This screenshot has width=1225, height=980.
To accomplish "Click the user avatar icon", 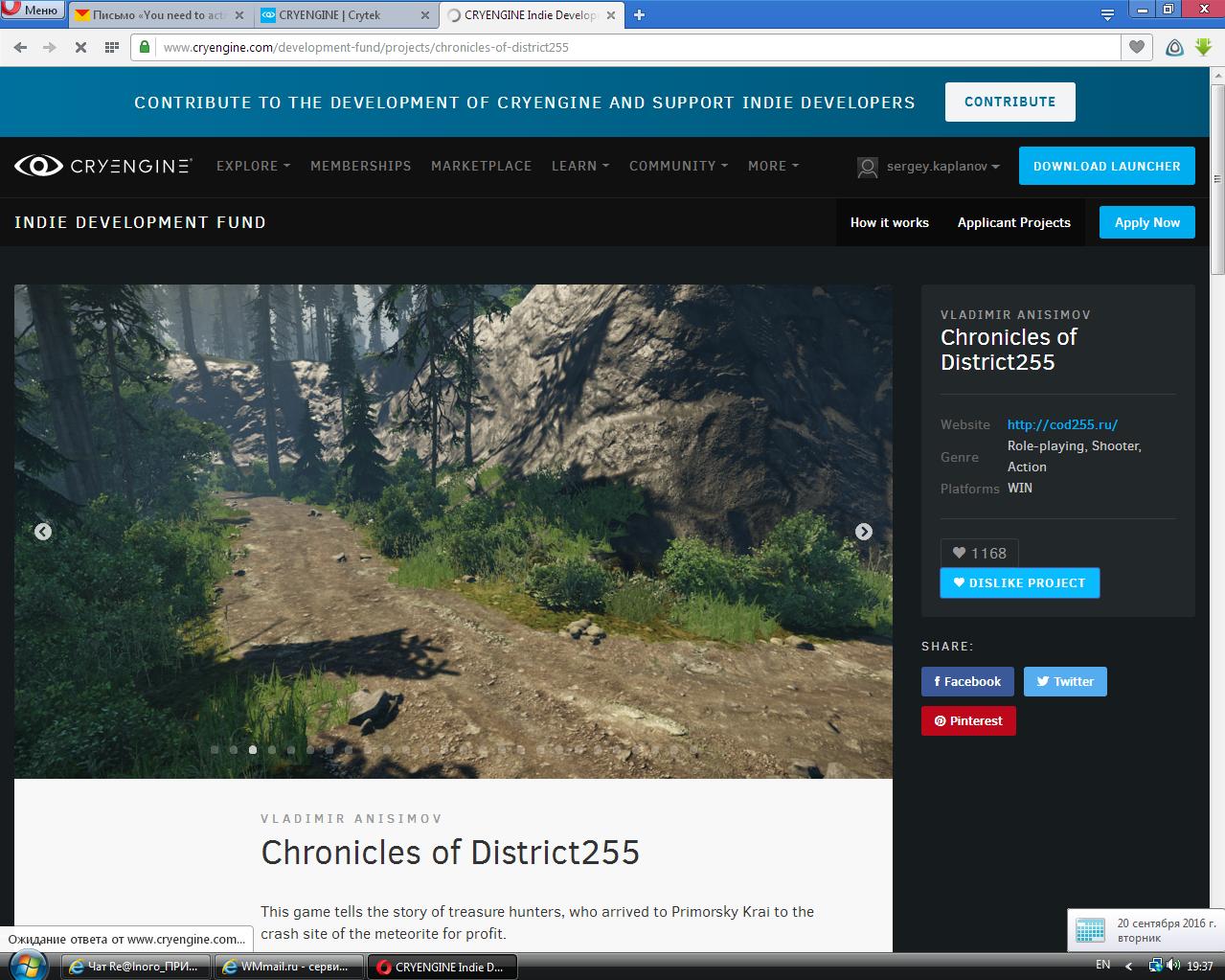I will click(x=867, y=167).
